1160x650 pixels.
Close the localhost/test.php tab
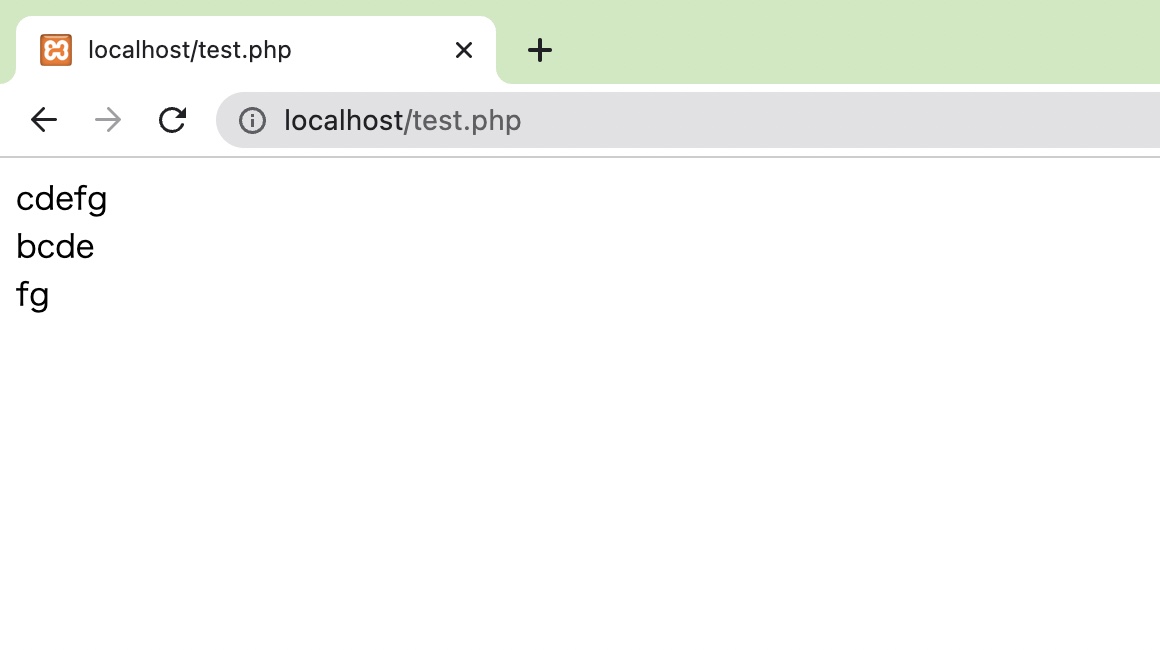coord(463,49)
